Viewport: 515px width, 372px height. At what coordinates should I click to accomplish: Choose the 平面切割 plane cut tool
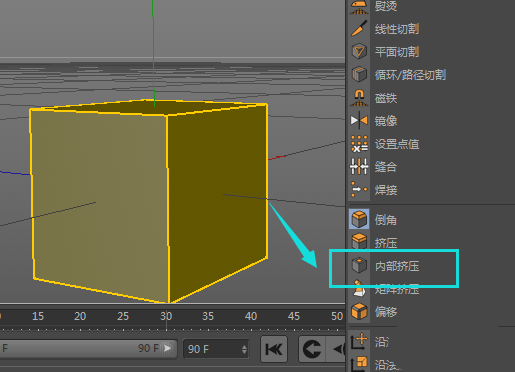click(385, 52)
